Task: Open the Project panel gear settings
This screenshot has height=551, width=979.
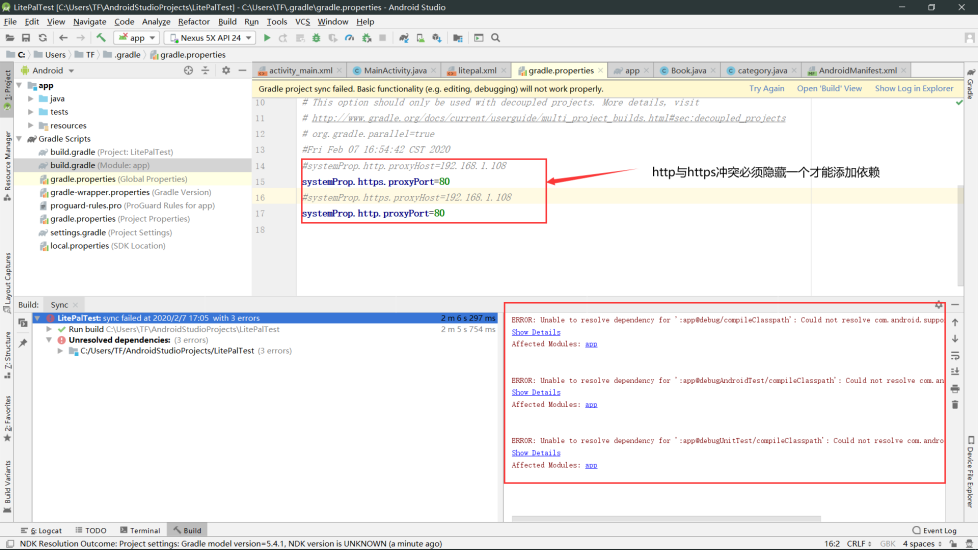Action: (226, 71)
